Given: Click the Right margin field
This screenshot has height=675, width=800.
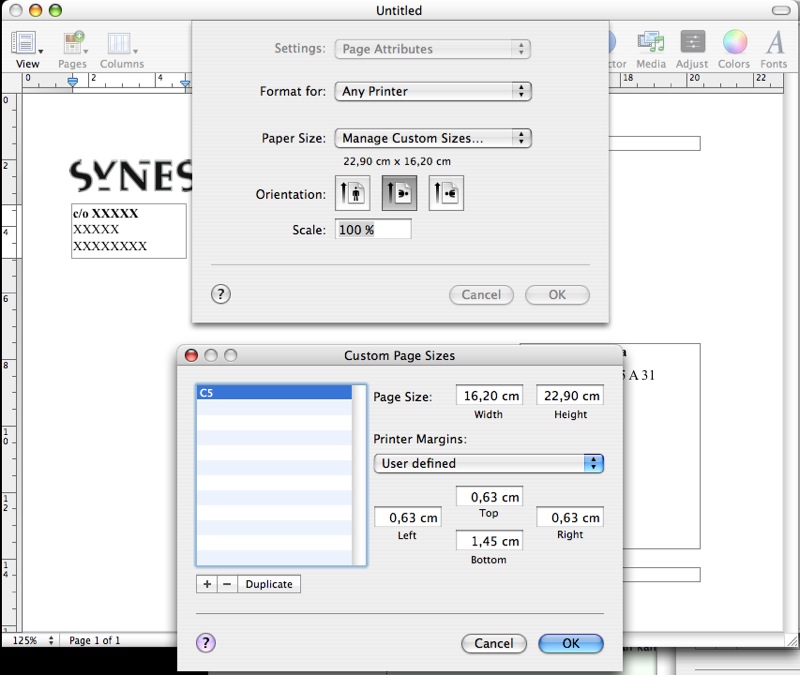Looking at the screenshot, I should point(570,517).
